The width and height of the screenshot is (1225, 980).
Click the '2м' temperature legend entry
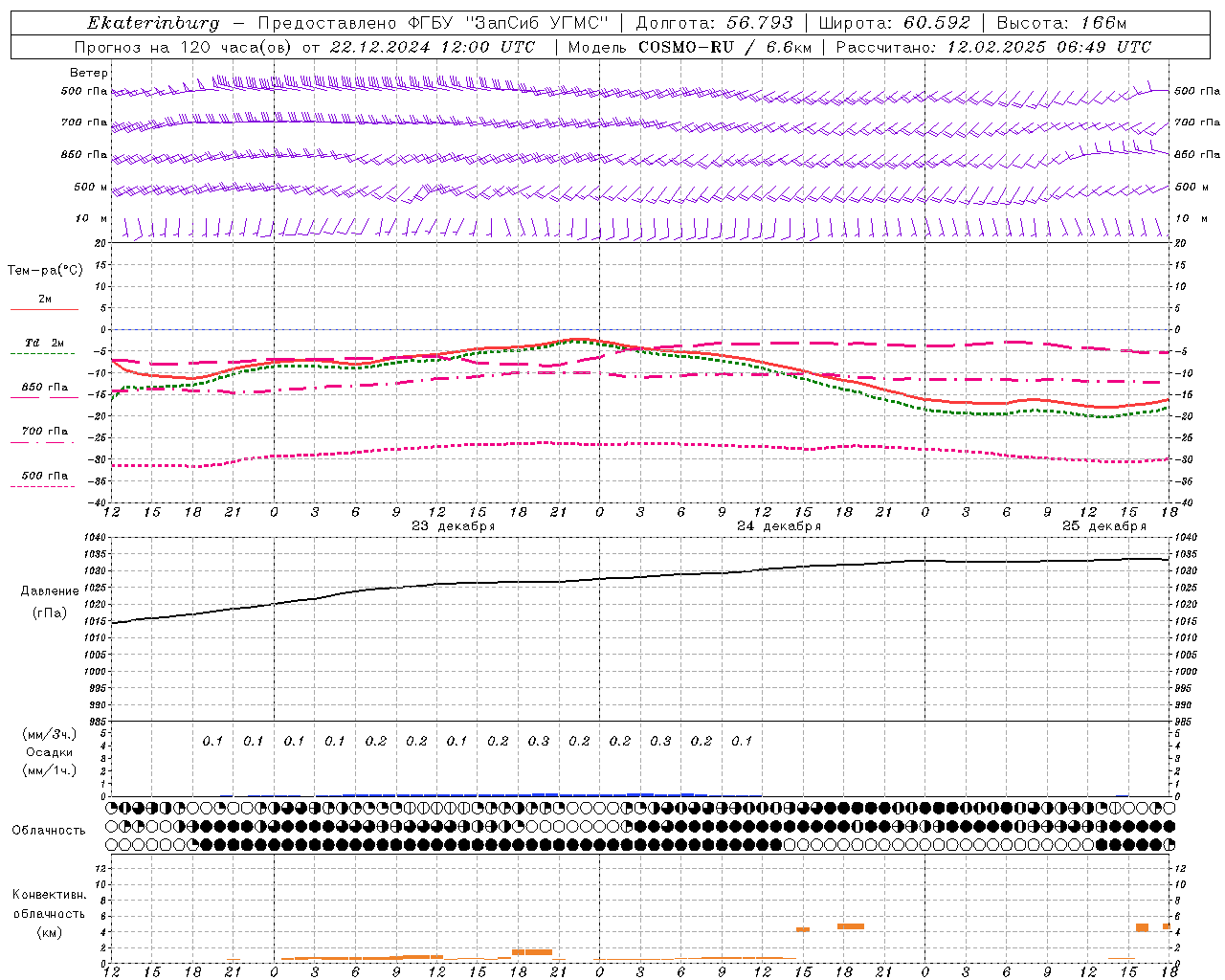(x=45, y=300)
